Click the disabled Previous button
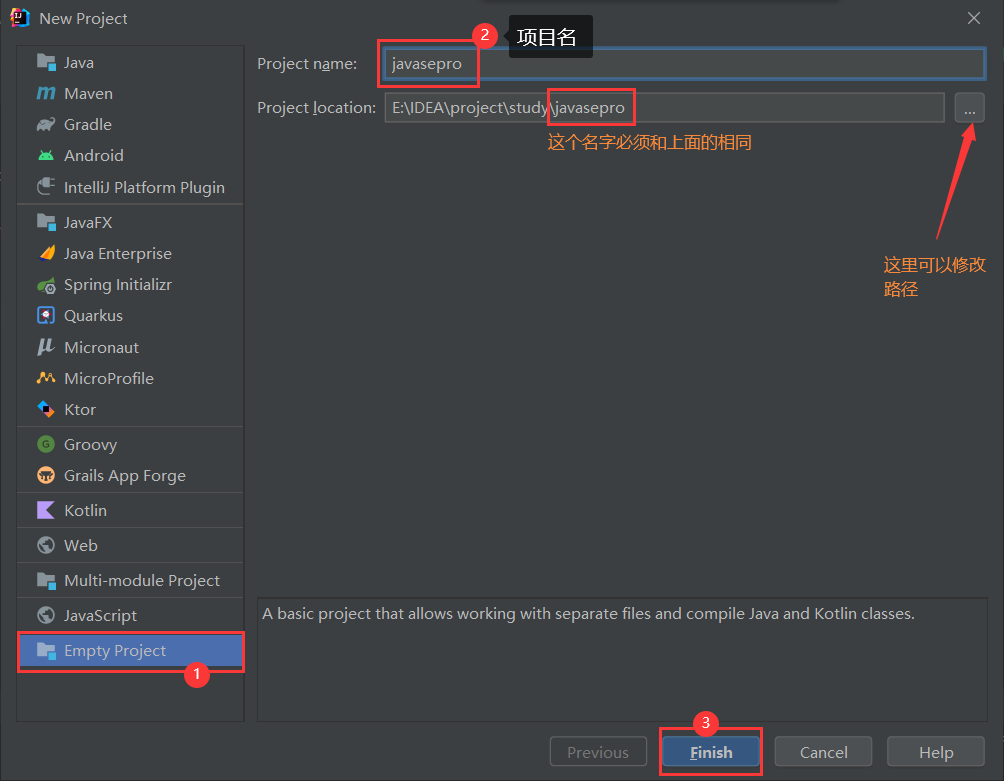 (x=598, y=752)
